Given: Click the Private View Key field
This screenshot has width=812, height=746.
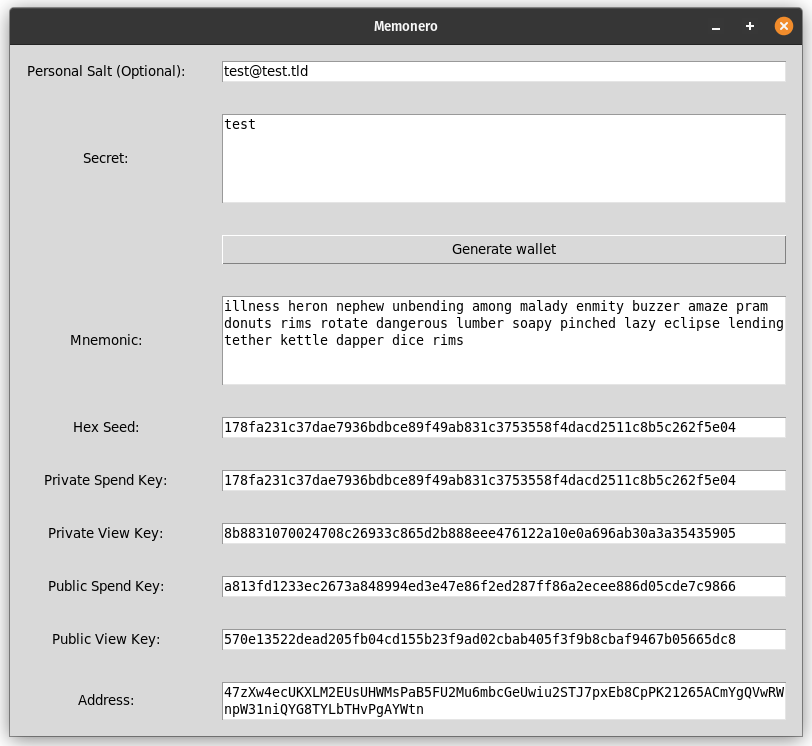Looking at the screenshot, I should click(x=504, y=533).
